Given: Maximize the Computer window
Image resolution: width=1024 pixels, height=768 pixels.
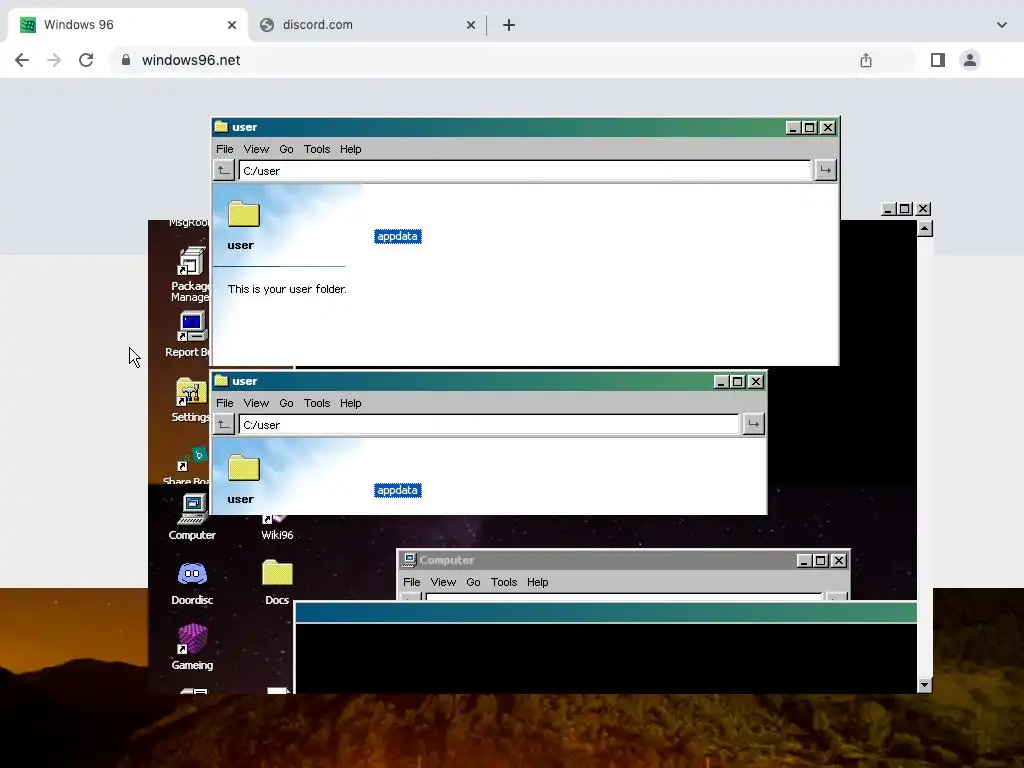Looking at the screenshot, I should click(x=821, y=560).
